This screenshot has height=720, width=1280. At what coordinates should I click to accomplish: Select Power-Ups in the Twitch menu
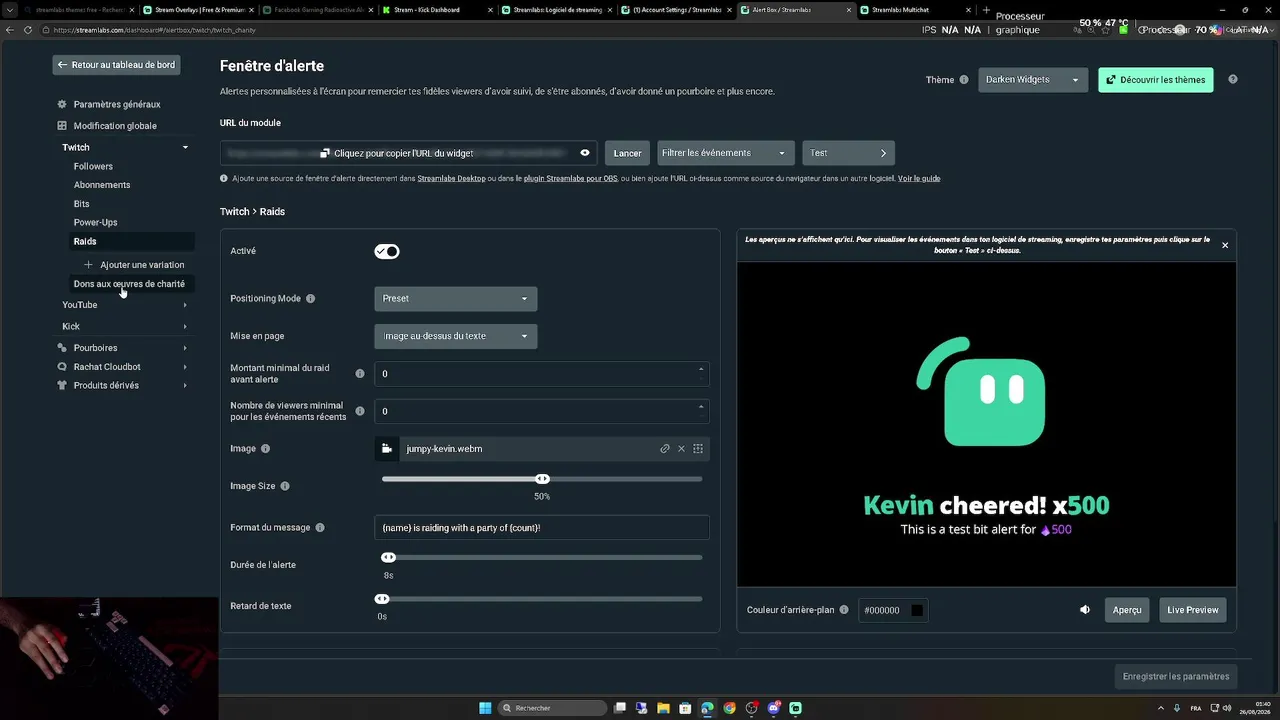[95, 223]
